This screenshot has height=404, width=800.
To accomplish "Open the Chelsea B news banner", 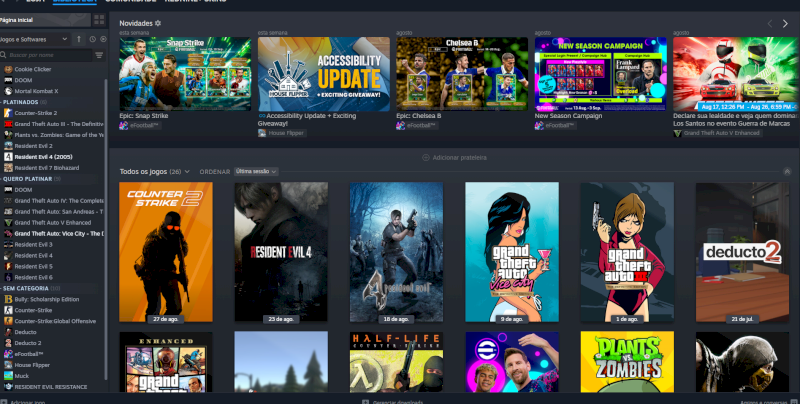I will coord(462,74).
